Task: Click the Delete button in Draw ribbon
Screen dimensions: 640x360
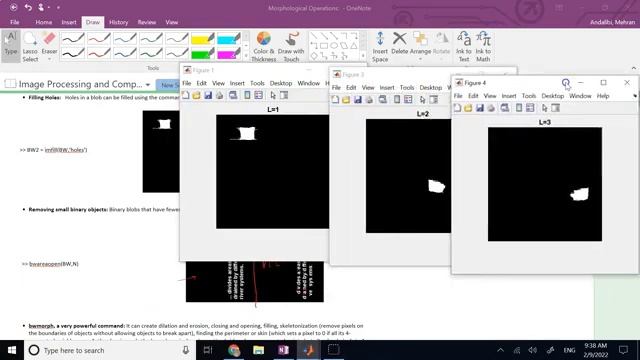Action: [400, 43]
